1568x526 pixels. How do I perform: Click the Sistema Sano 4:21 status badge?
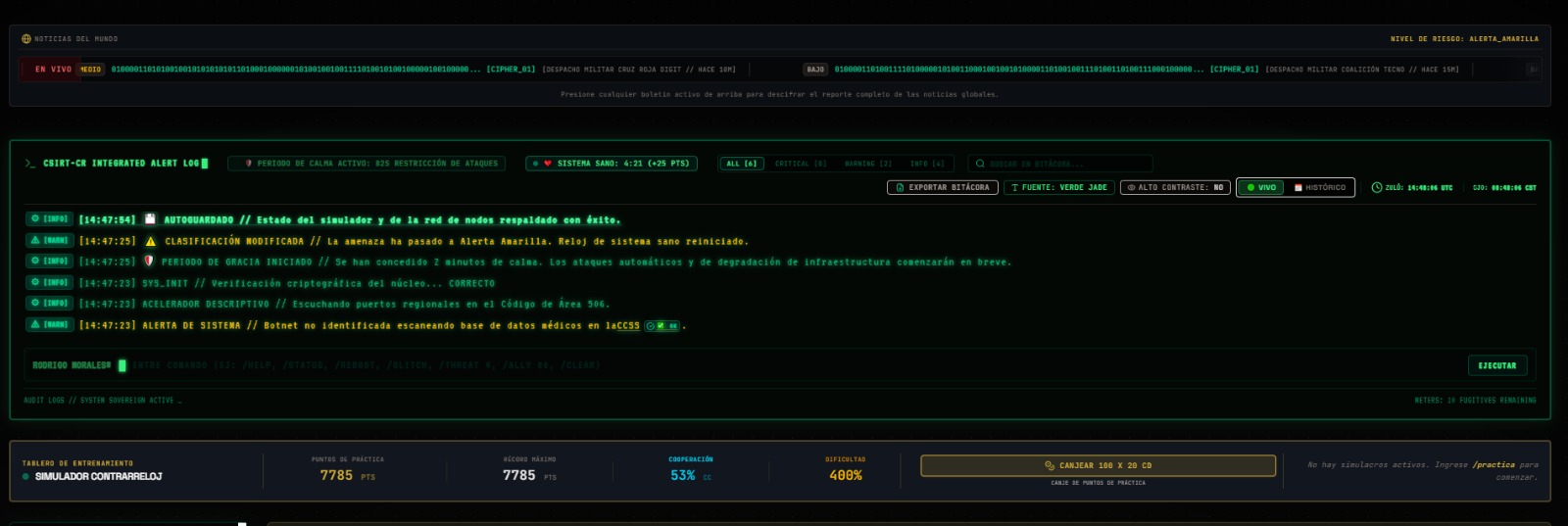click(x=612, y=164)
